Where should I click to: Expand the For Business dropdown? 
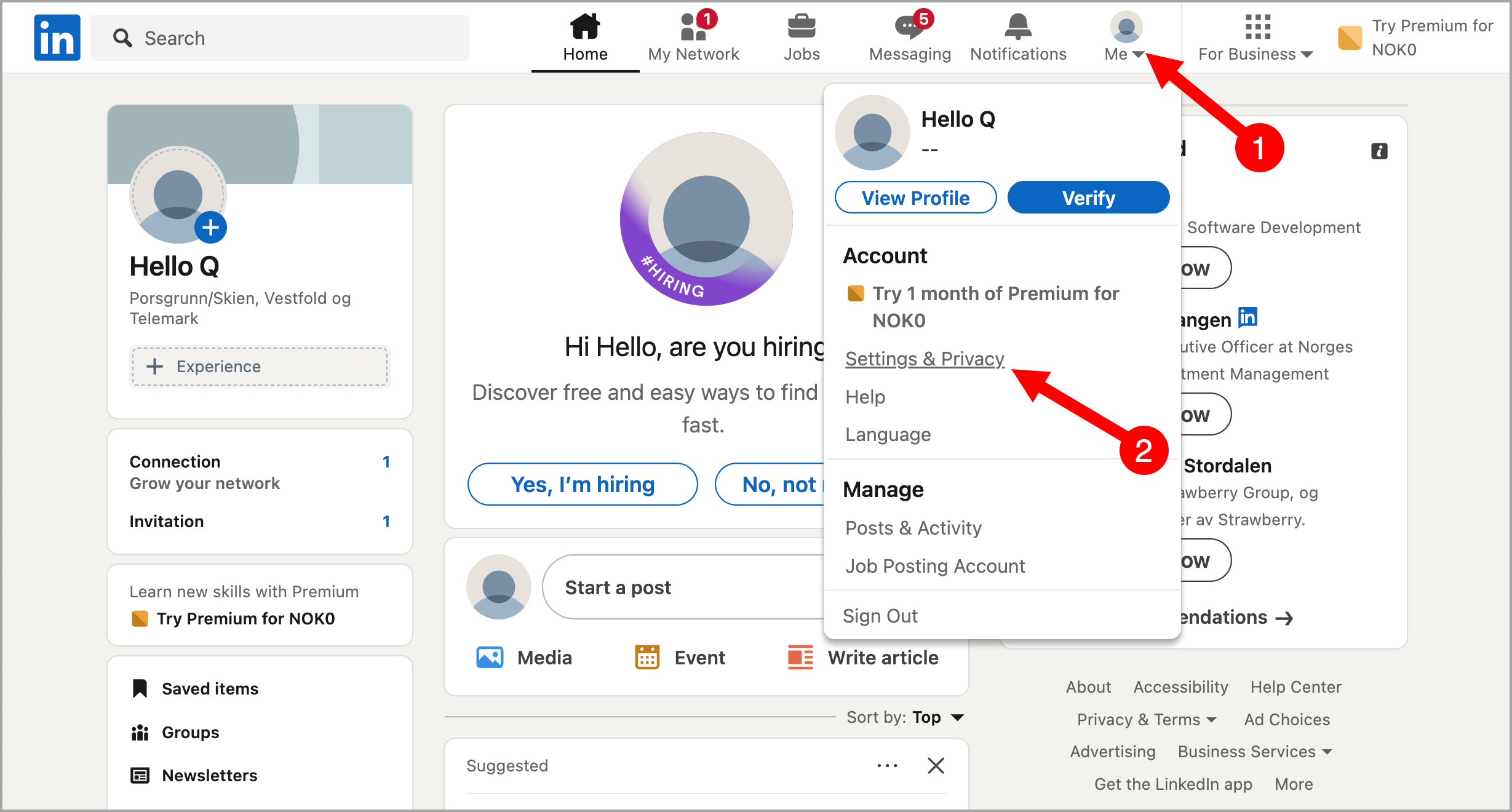click(1255, 54)
